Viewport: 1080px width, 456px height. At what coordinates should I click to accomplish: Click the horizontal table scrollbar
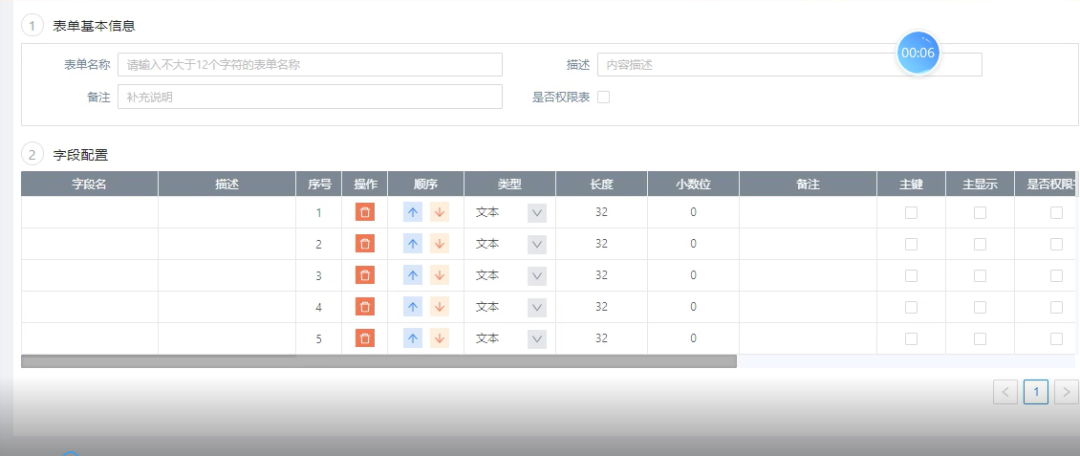point(379,362)
